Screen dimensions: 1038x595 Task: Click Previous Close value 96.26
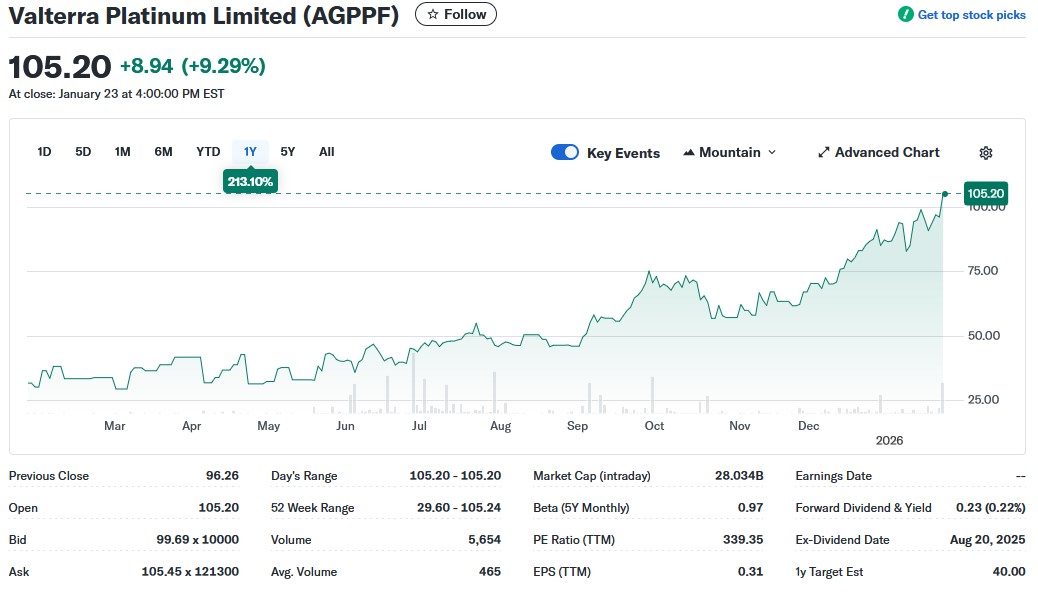tap(222, 476)
